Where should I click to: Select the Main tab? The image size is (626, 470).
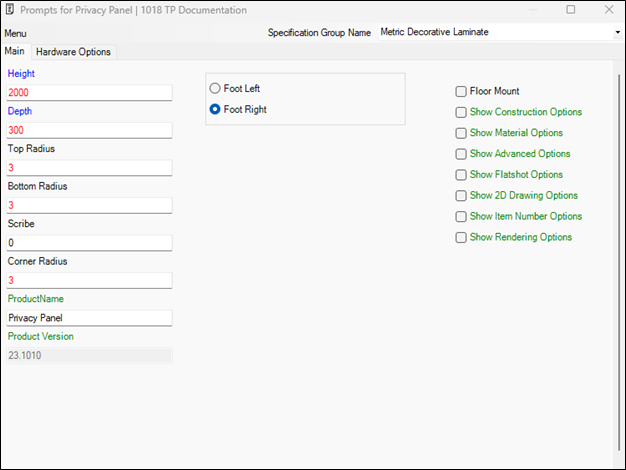tap(15, 51)
